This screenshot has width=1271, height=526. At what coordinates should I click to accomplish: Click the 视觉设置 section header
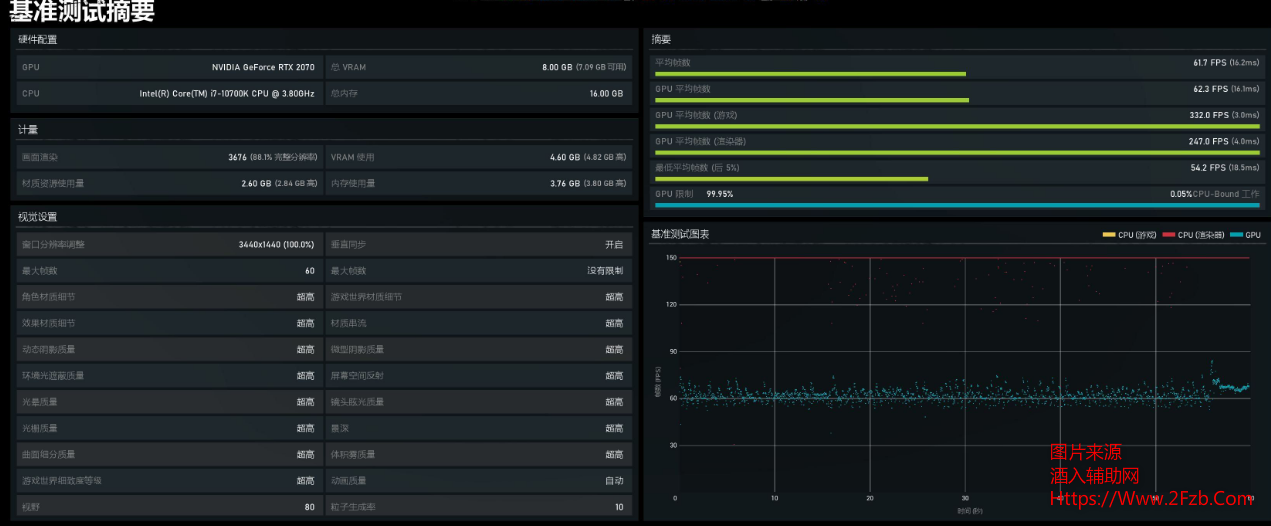pos(38,217)
